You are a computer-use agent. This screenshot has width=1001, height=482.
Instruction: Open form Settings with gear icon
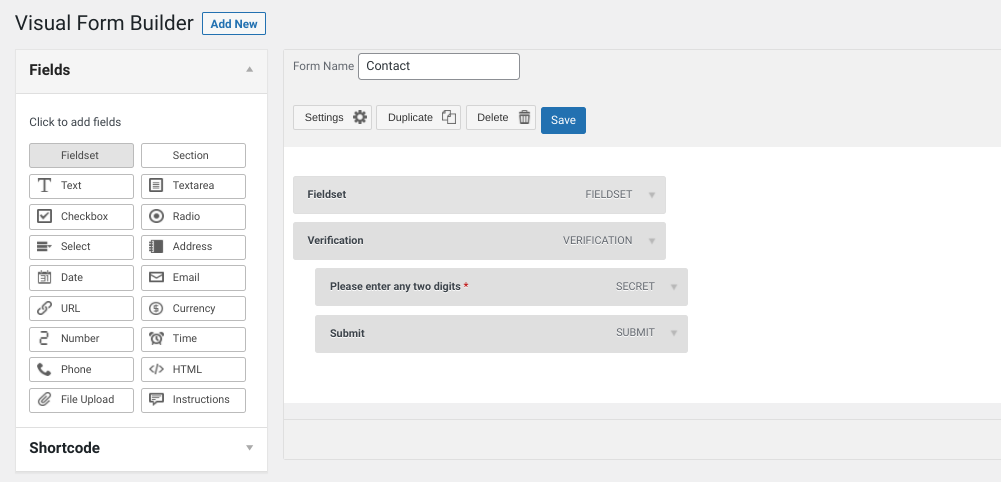[x=333, y=117]
